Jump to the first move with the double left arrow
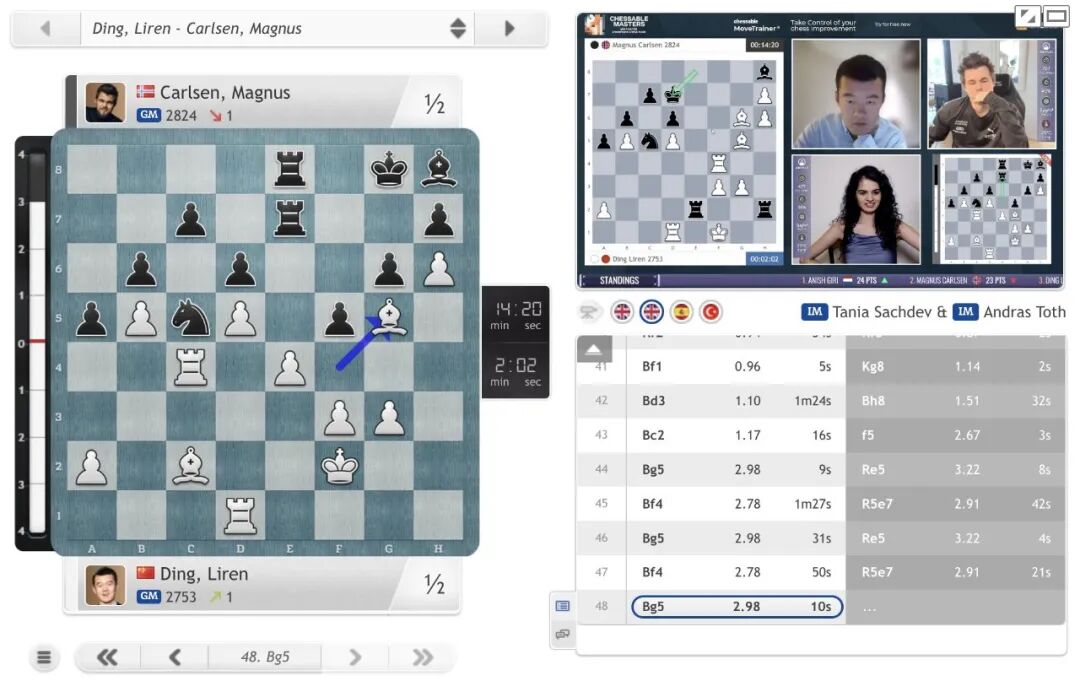Screen dimensions: 1080x681 click(x=107, y=658)
